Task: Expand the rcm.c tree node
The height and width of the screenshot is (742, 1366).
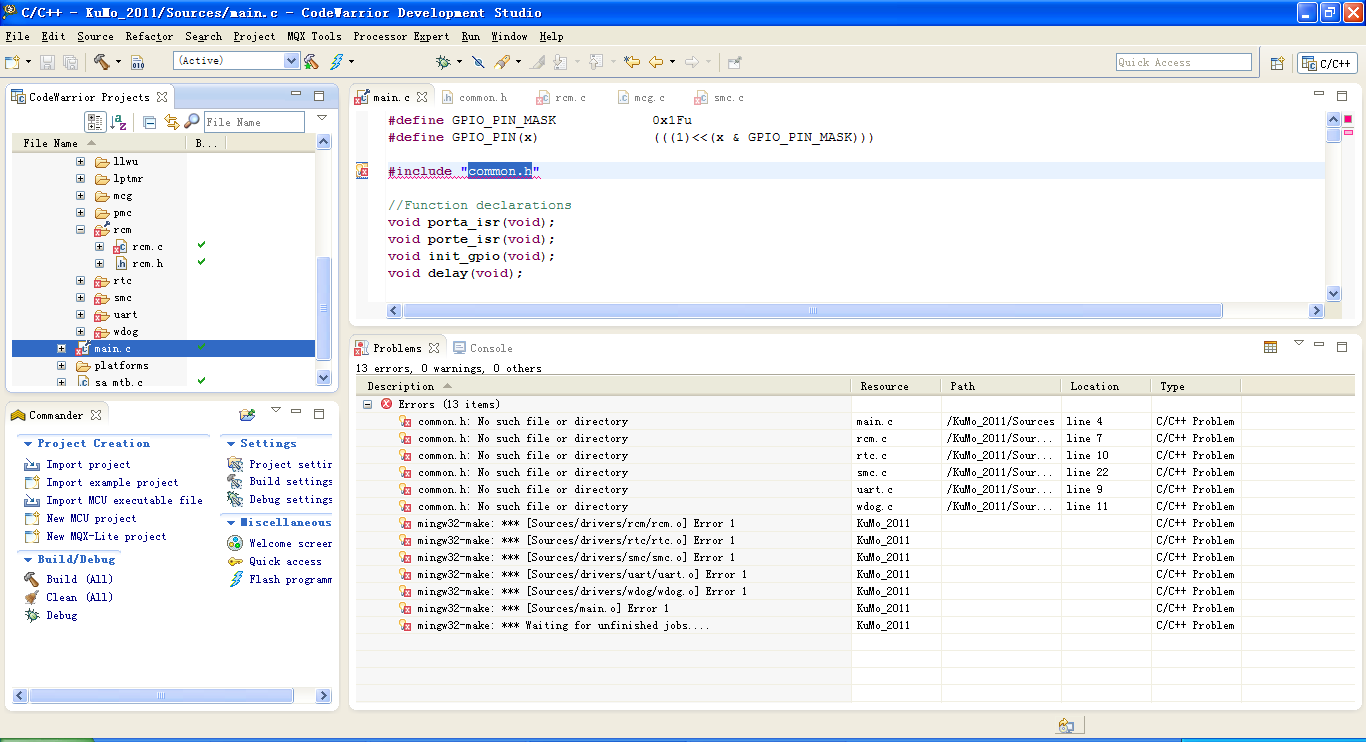Action: (x=99, y=247)
